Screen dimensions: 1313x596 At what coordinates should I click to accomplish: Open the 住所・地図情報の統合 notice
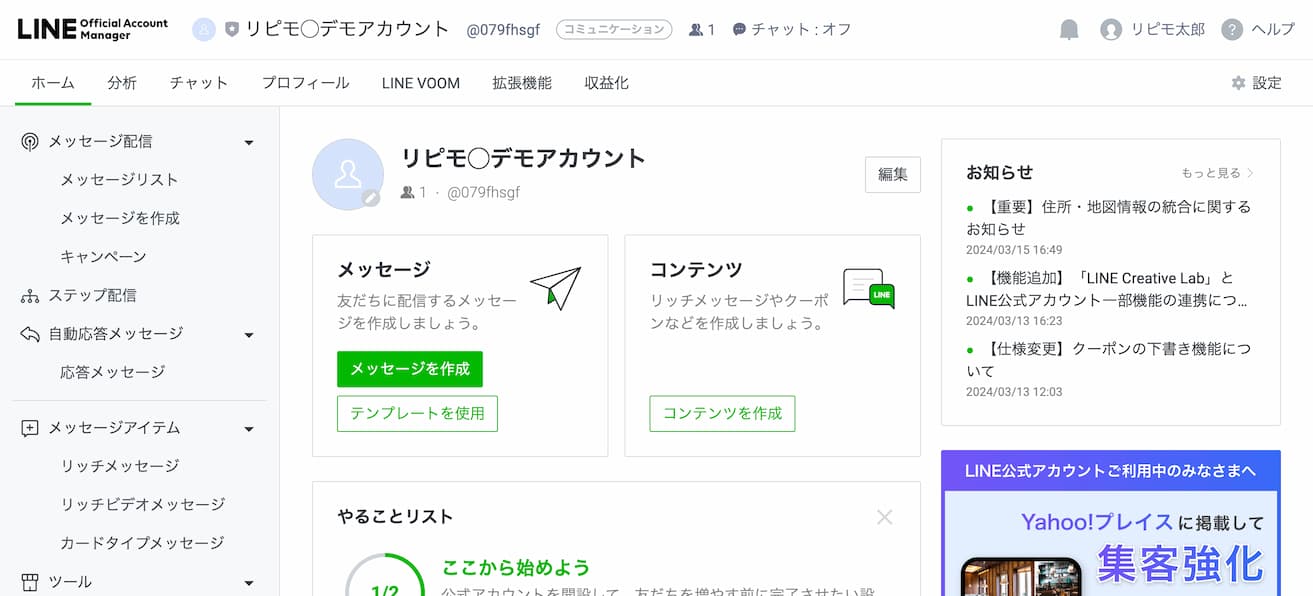pyautogui.click(x=1110, y=218)
